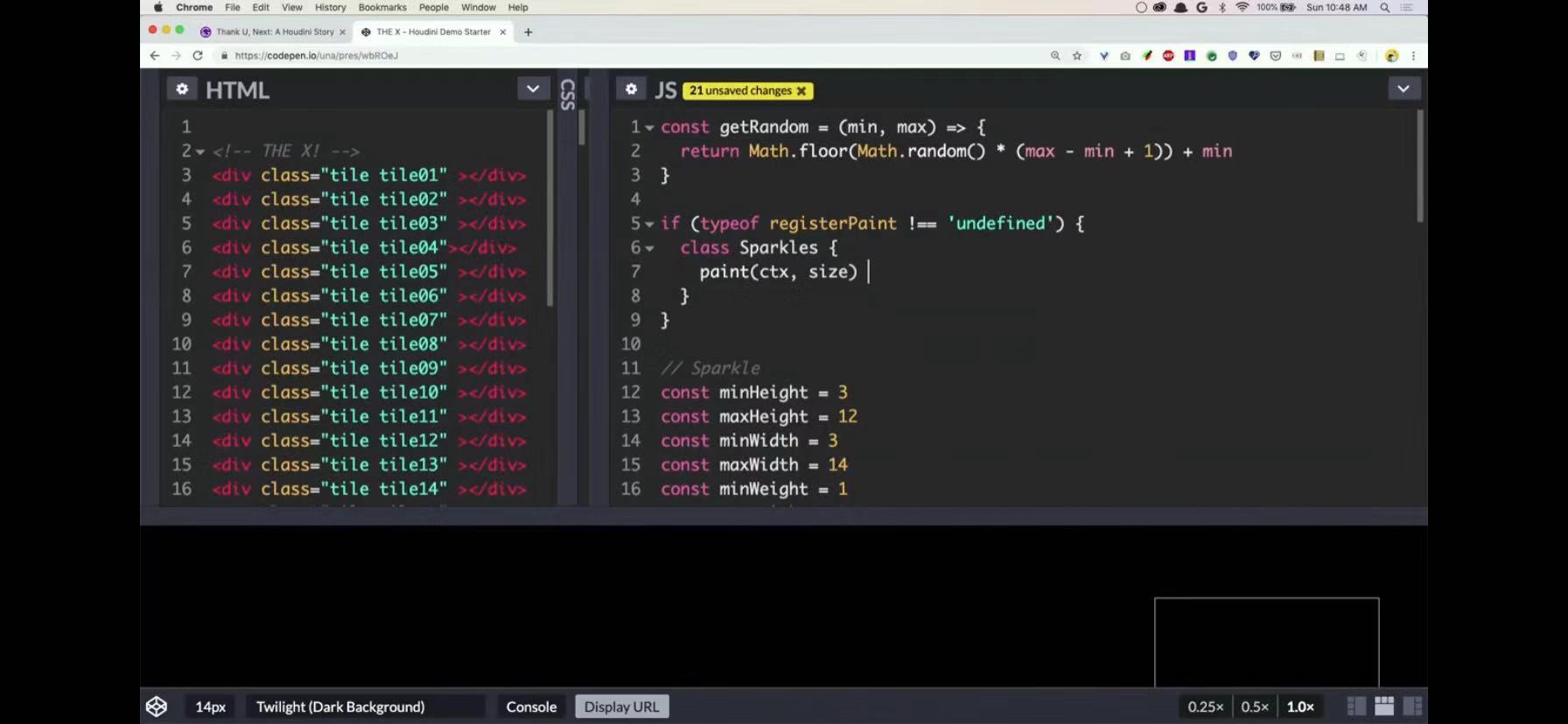
Task: Open the JS editor settings gear
Action: [631, 89]
